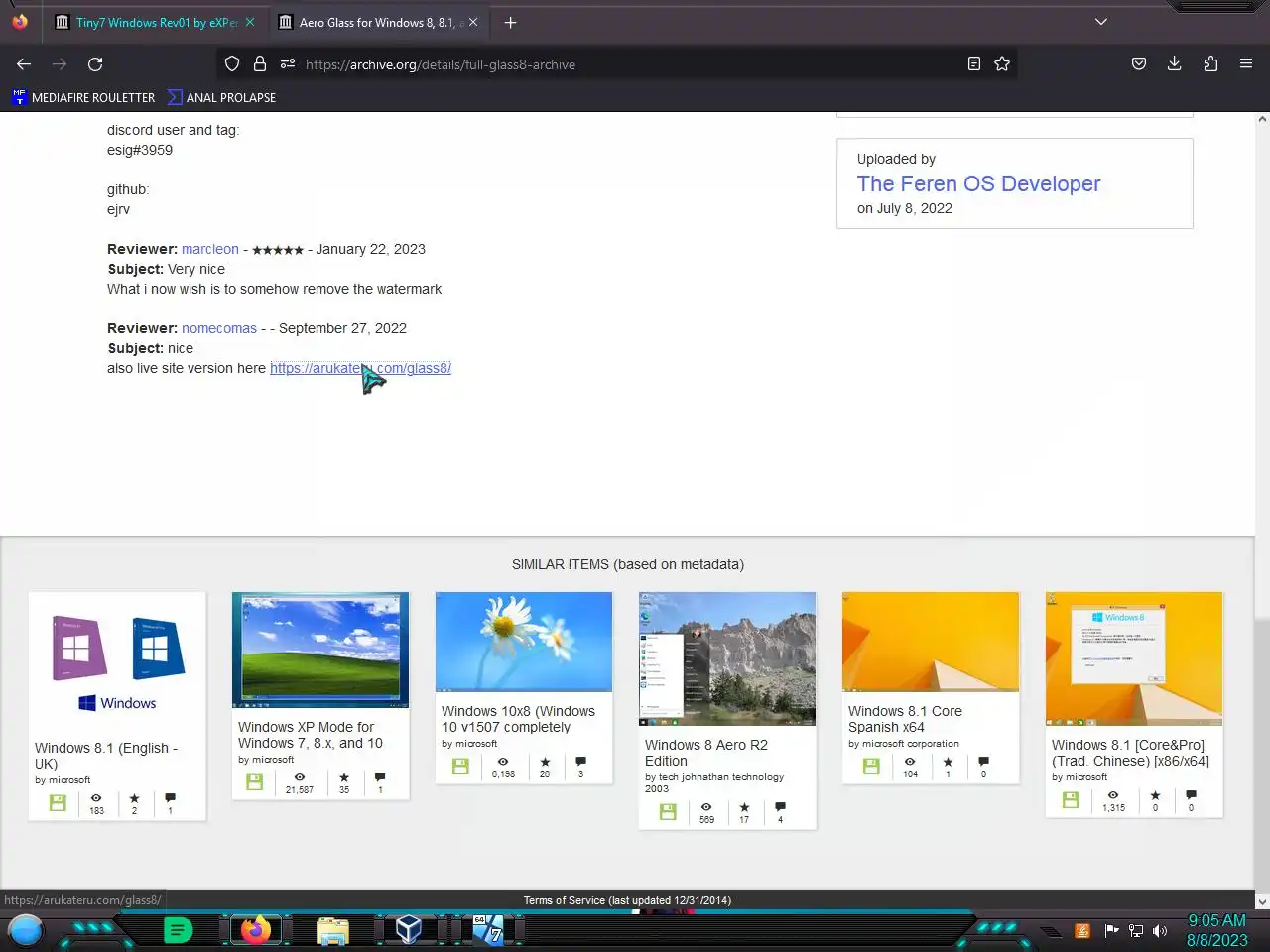Open reviewer marcleon's profile link
Viewport: 1270px width, 952px height.
click(x=210, y=249)
